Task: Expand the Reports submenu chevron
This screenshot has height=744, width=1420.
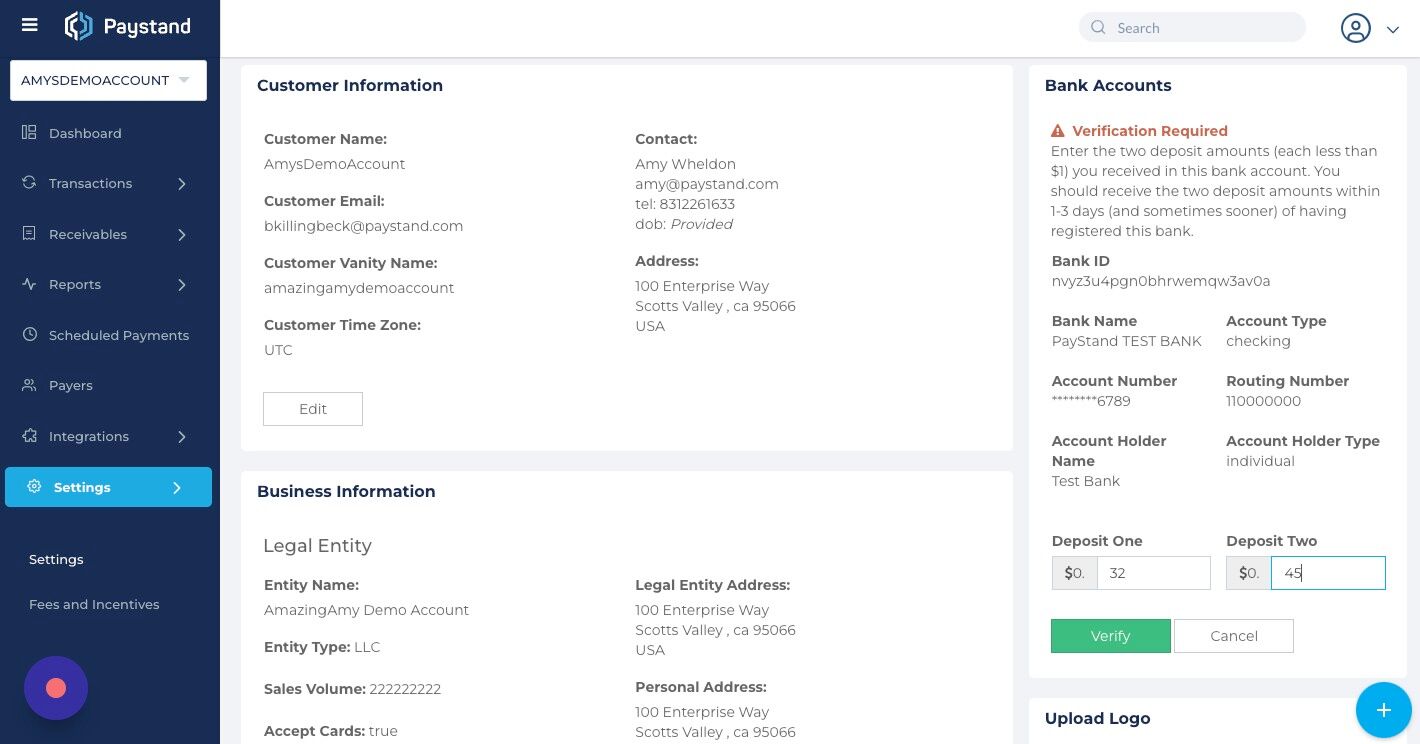Action: tap(182, 285)
